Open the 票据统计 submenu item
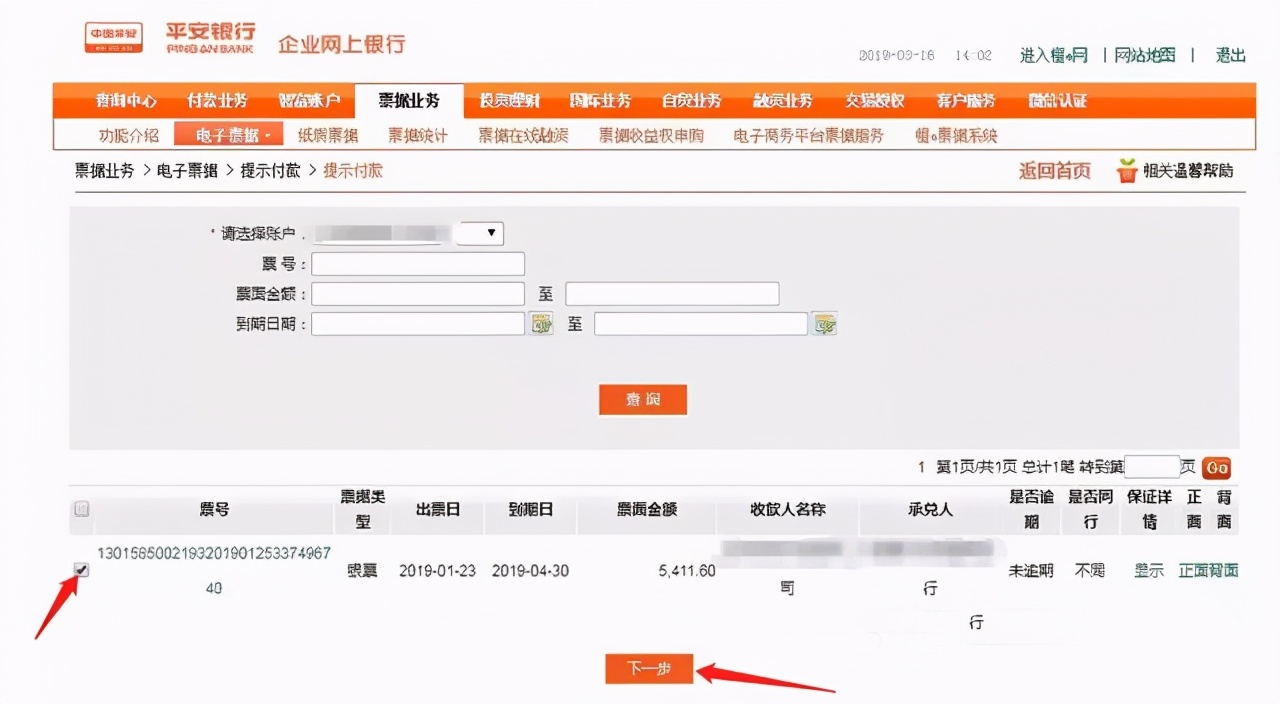The height and width of the screenshot is (704, 1280). coord(418,135)
